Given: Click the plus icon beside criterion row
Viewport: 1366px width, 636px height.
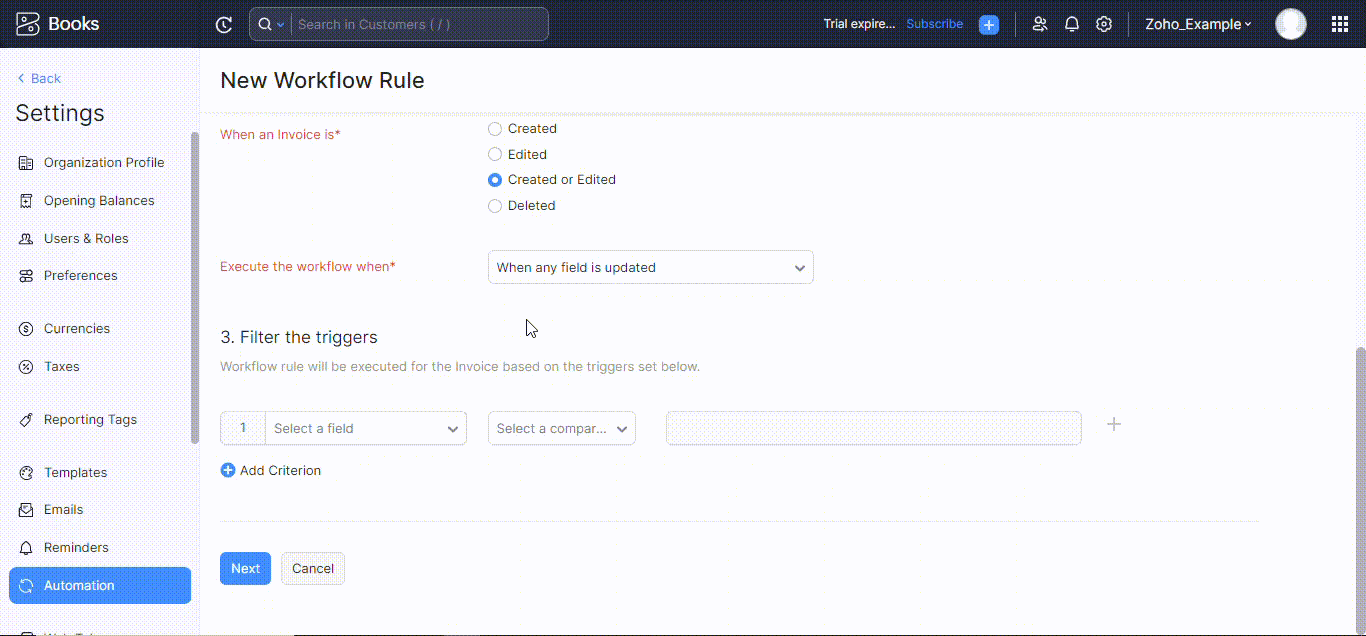Looking at the screenshot, I should click(x=1114, y=425).
